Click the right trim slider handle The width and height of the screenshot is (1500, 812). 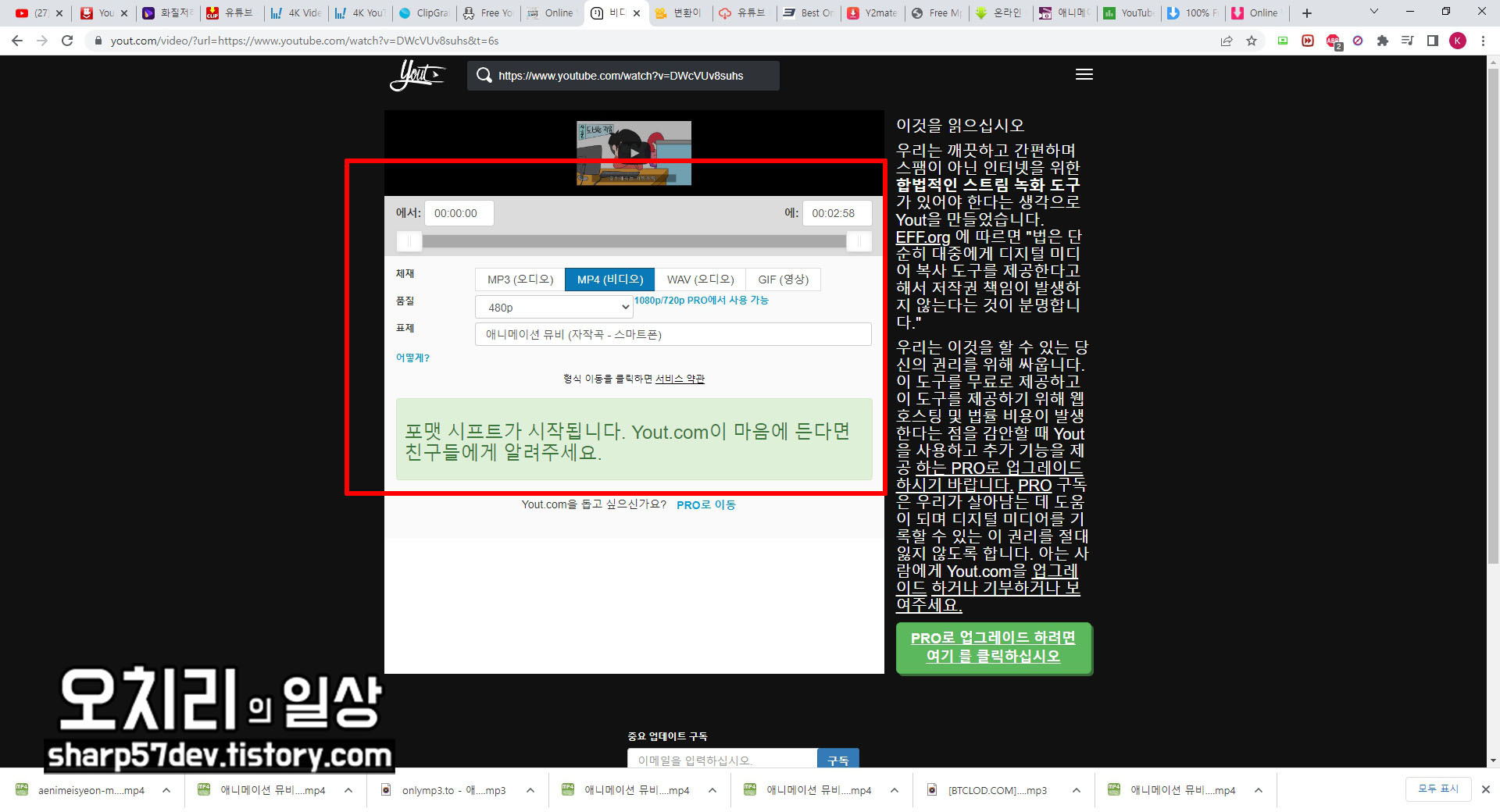coord(859,241)
